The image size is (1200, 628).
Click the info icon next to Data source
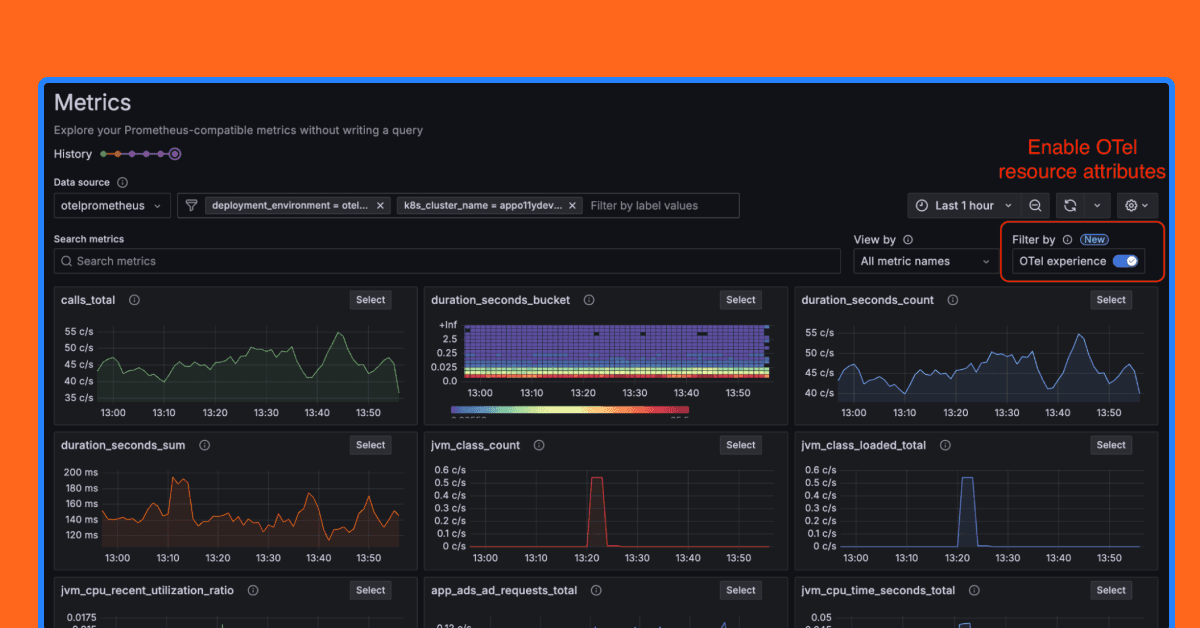click(x=123, y=183)
